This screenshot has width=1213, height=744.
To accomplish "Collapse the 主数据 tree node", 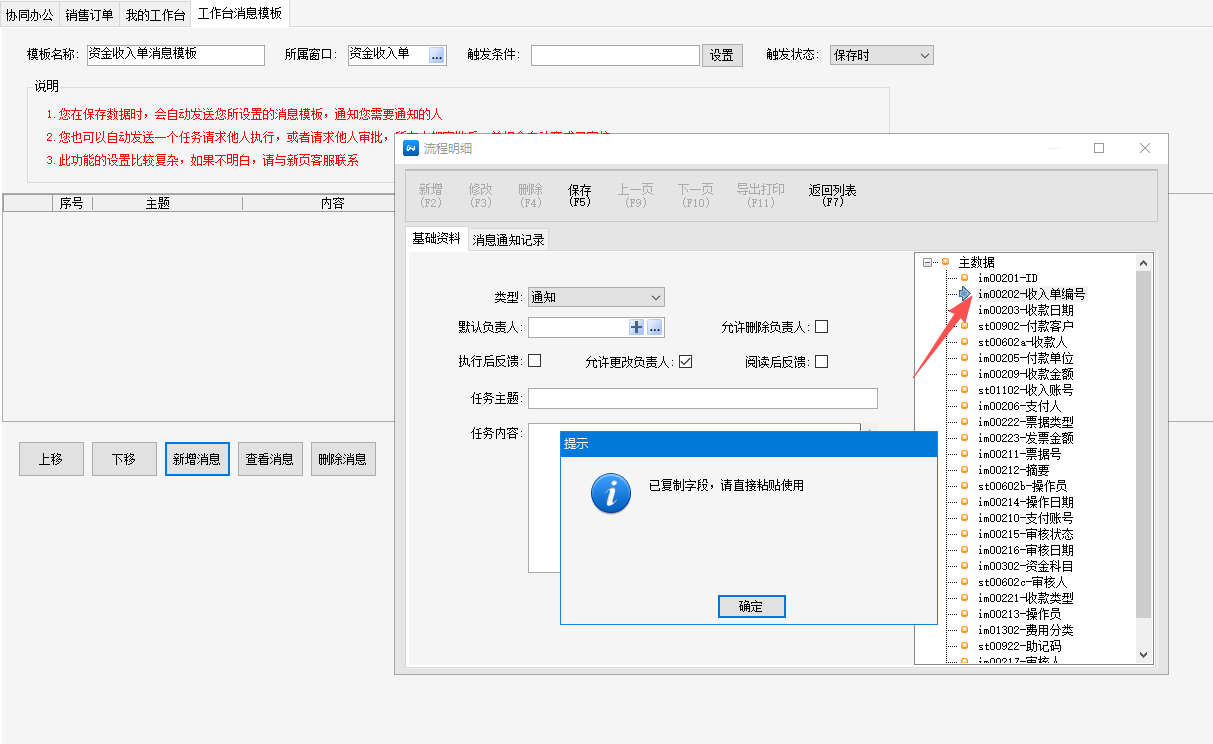I will [928, 262].
